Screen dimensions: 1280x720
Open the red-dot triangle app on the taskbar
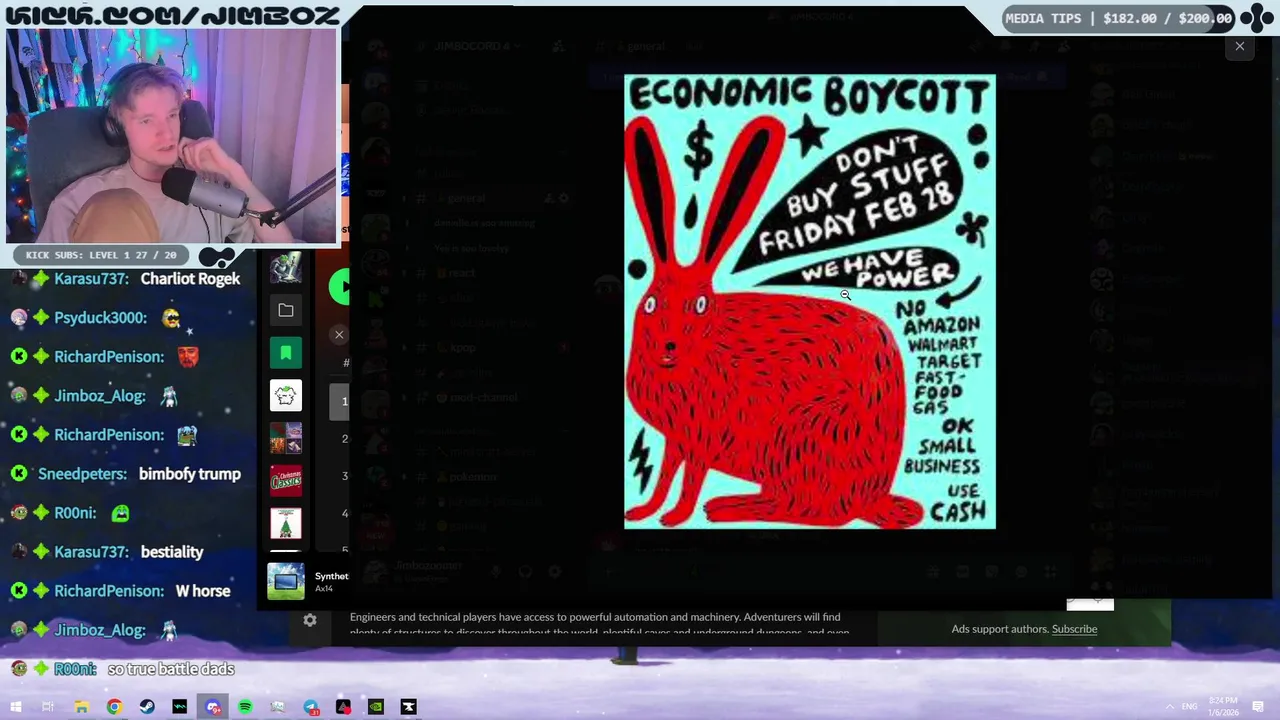[343, 707]
